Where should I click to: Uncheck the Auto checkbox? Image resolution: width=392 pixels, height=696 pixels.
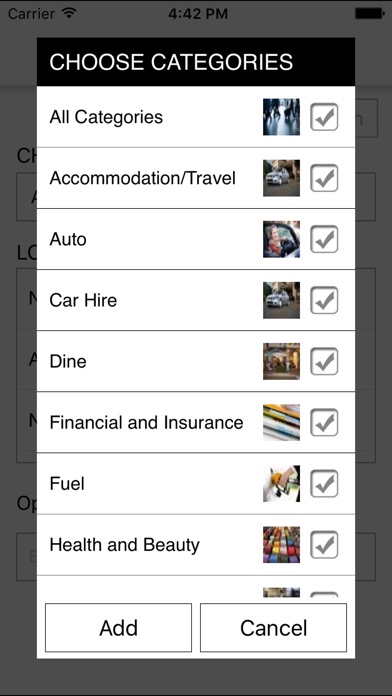coord(324,239)
